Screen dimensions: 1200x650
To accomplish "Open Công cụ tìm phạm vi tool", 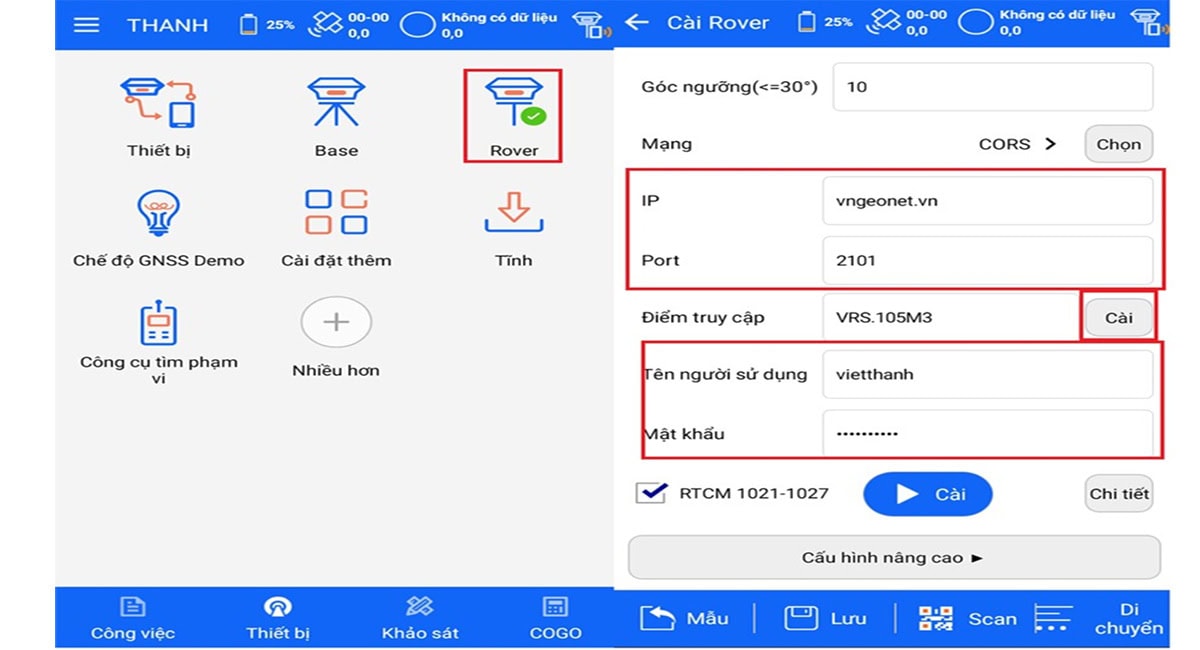I will click(158, 325).
